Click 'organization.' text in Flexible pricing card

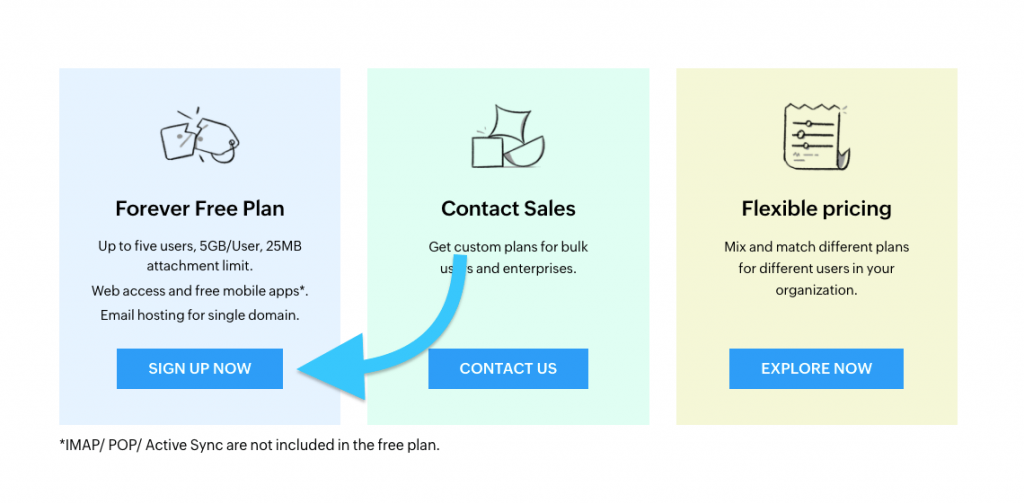coord(816,290)
